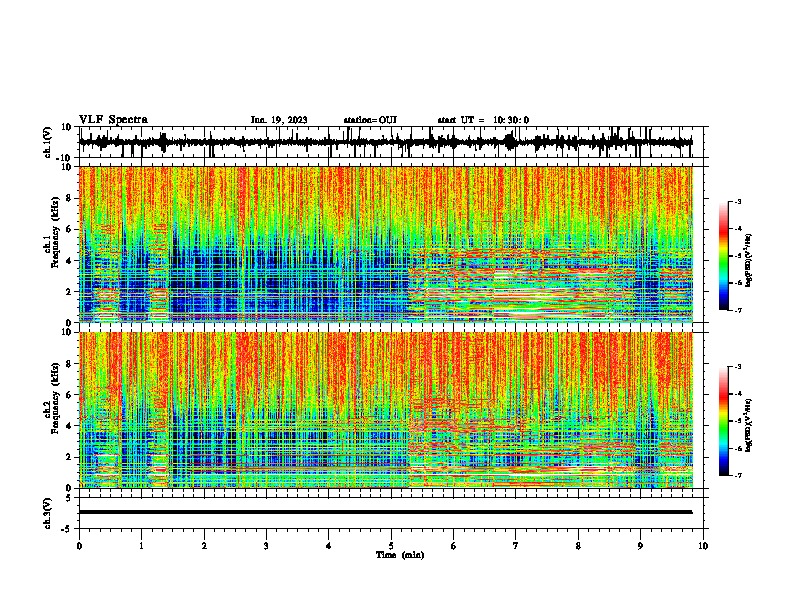Click the '6' kHz tick of ch.1 spectrogram
This screenshot has height=612, width=792.
[x=70, y=229]
